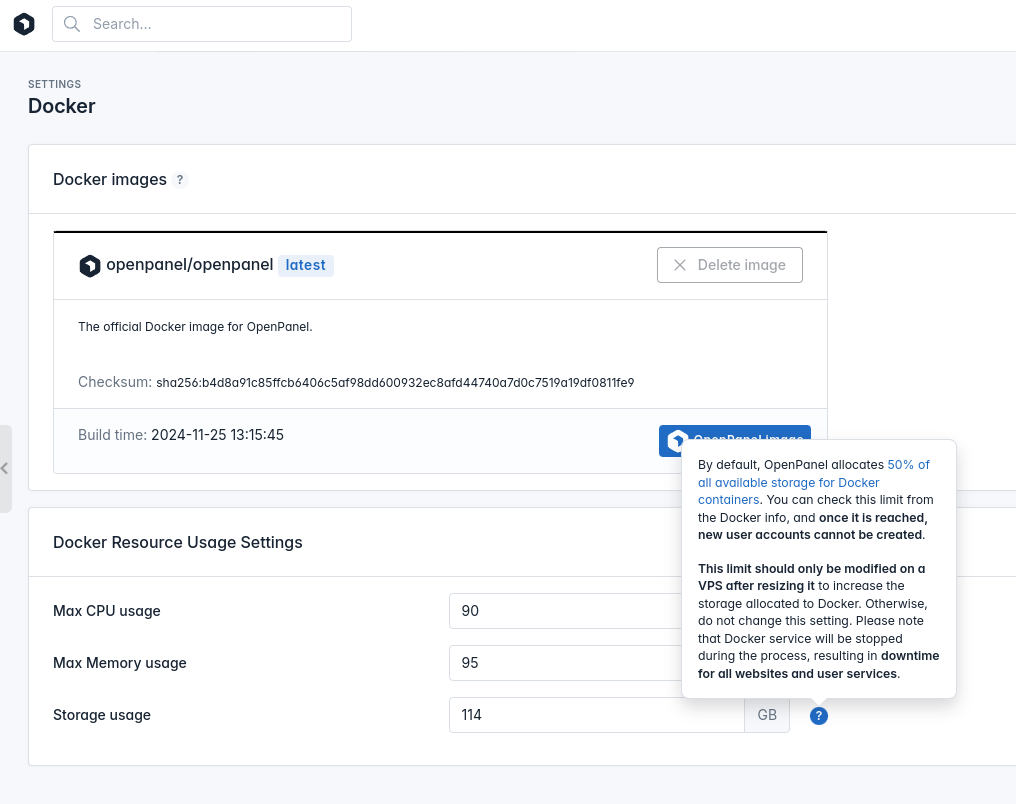Click the Max CPU usage label
Viewport: 1016px width, 804px height.
pos(107,611)
